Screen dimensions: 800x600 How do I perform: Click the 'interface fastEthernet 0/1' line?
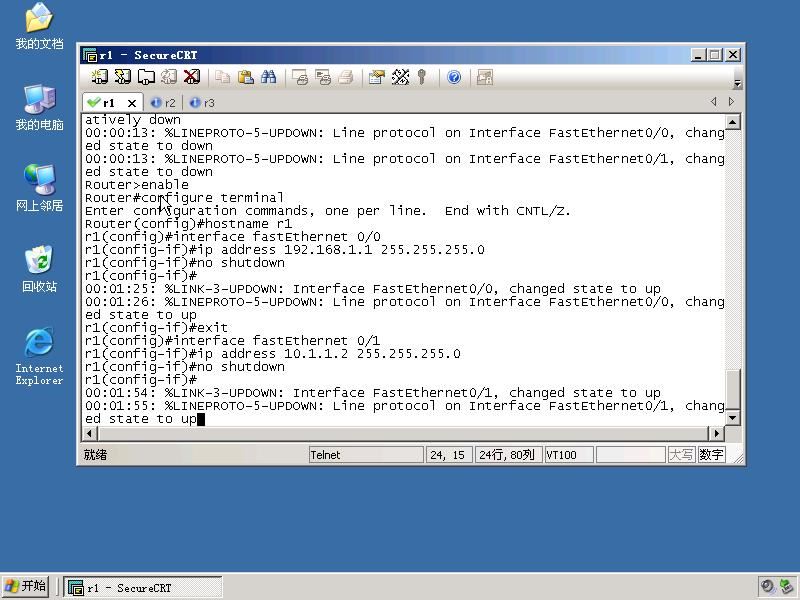(232, 341)
